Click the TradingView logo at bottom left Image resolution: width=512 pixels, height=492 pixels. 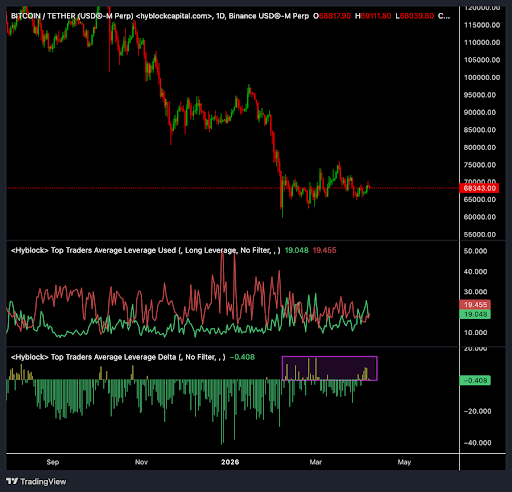tap(36, 481)
